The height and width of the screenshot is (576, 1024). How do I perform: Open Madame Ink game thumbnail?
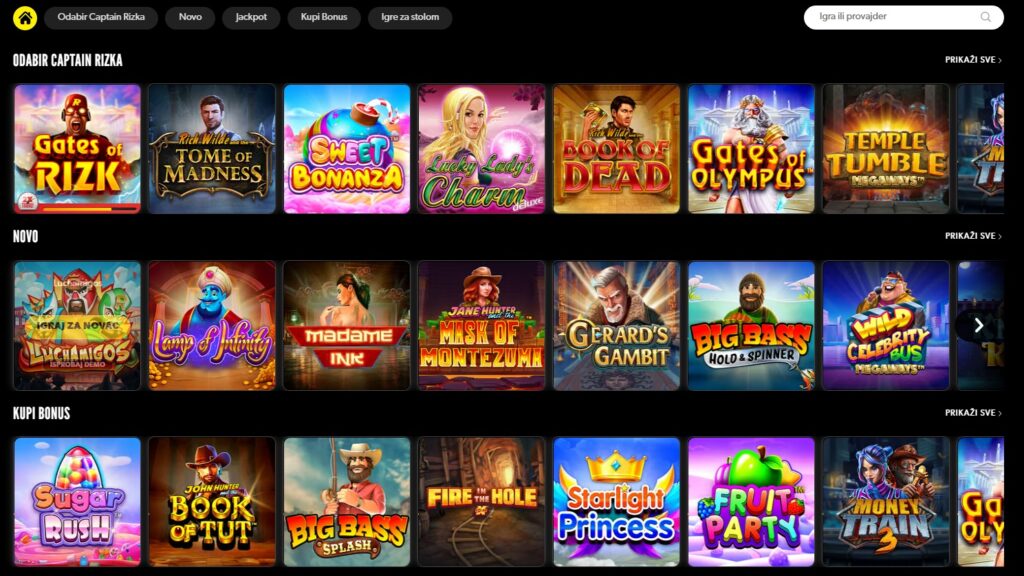pyautogui.click(x=347, y=325)
